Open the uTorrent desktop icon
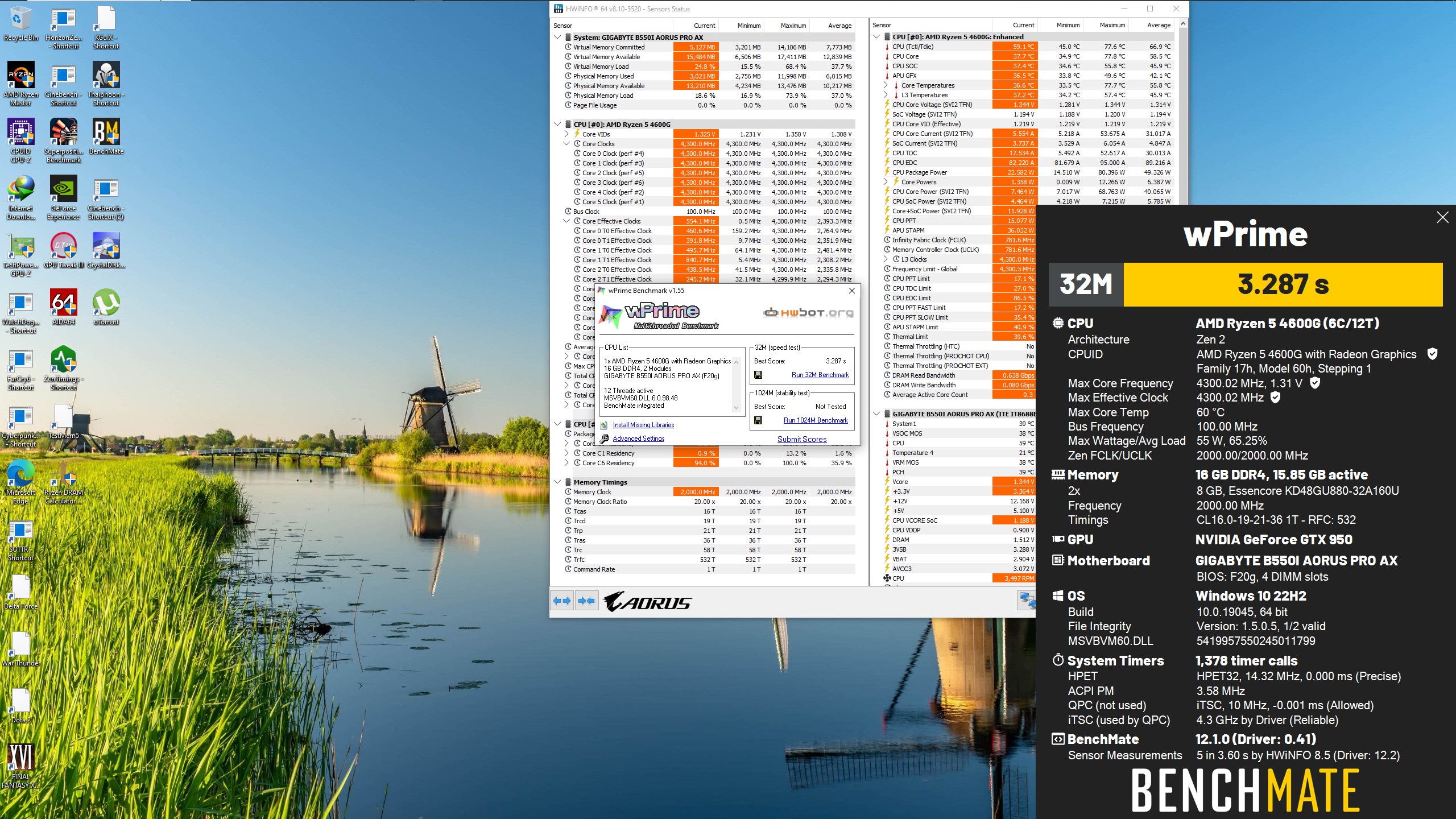 [106, 307]
